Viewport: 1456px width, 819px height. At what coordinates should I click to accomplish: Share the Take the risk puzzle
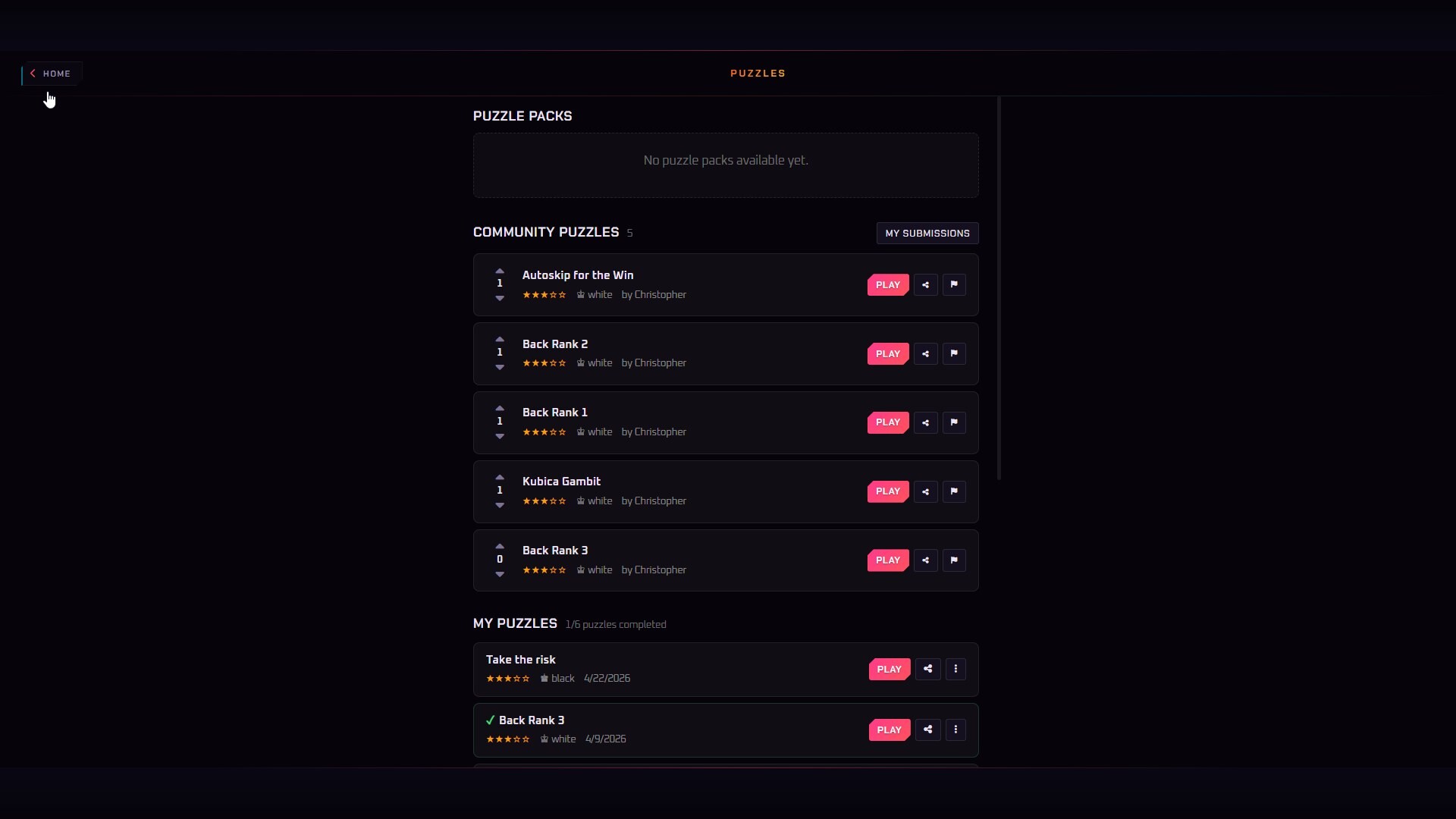click(927, 669)
